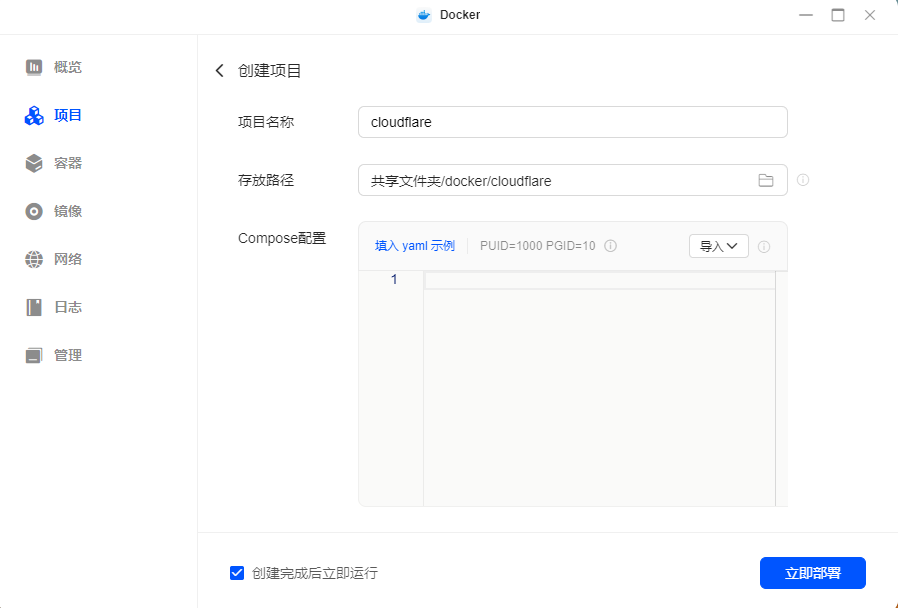This screenshot has height=608, width=898.
Task: Select the Containers (容器) box icon
Action: 34,163
